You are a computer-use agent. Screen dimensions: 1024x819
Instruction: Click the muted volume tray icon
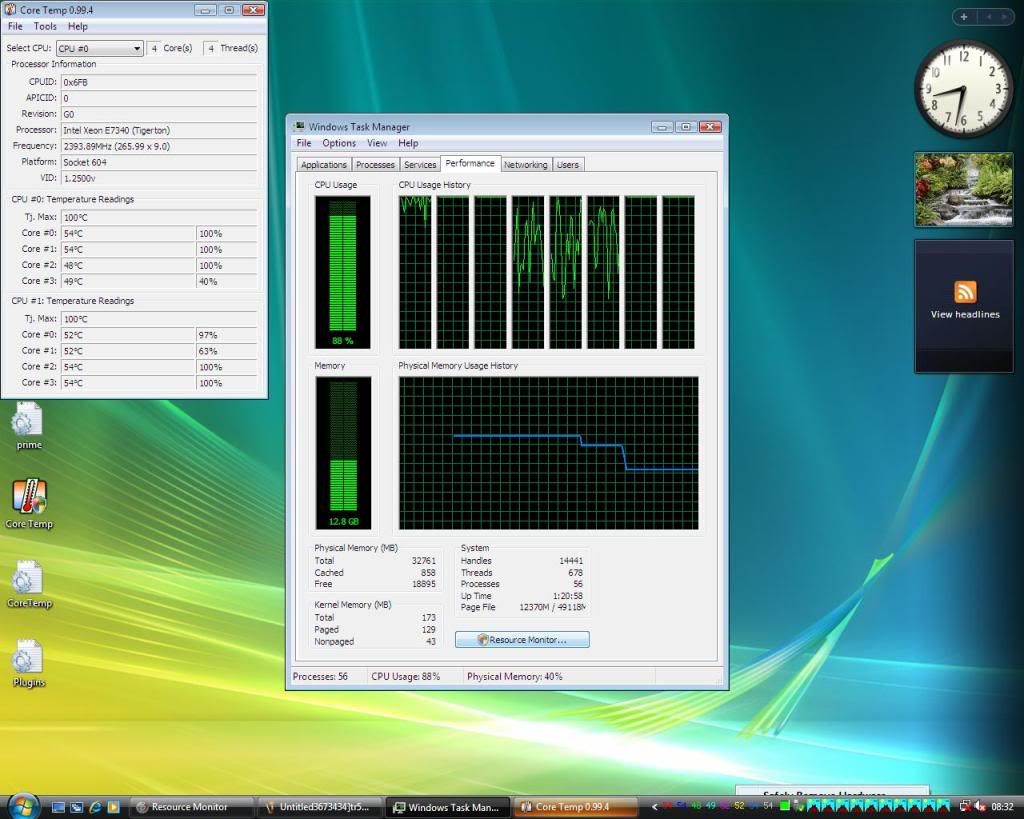point(980,807)
